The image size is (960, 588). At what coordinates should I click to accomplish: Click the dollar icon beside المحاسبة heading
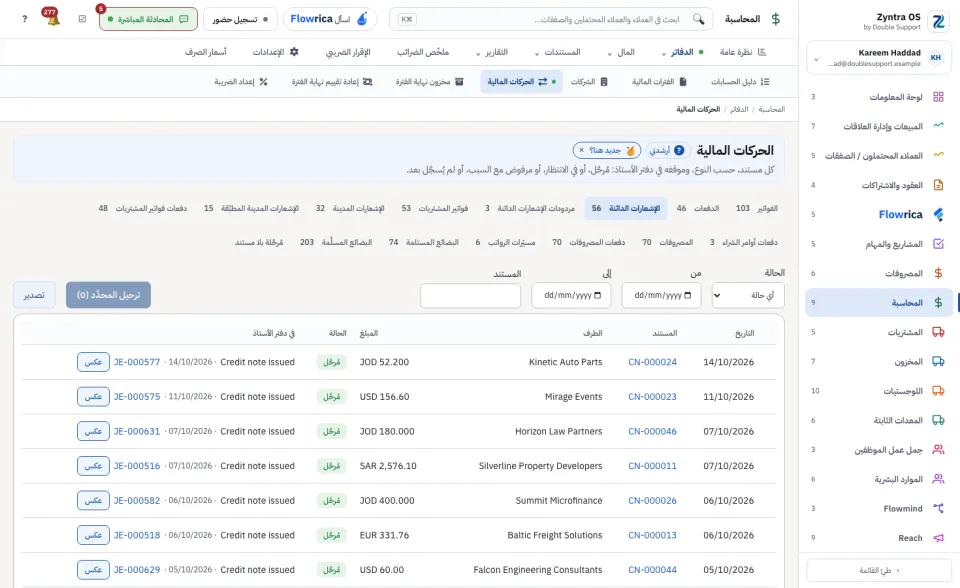tap(775, 19)
